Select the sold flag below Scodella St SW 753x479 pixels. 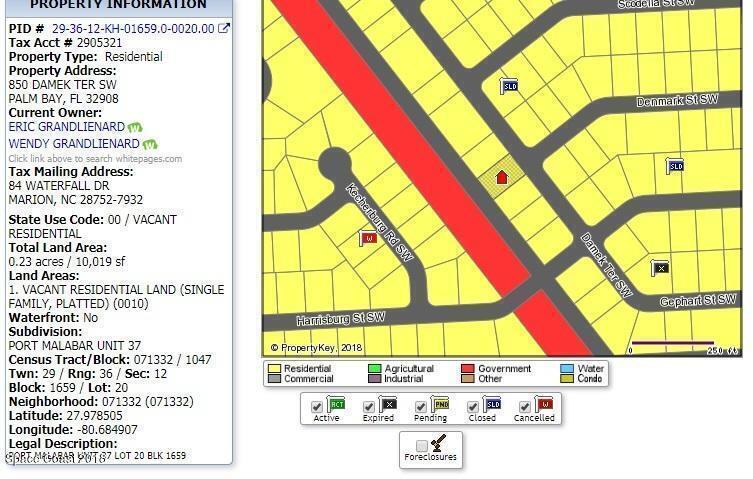pyautogui.click(x=509, y=86)
